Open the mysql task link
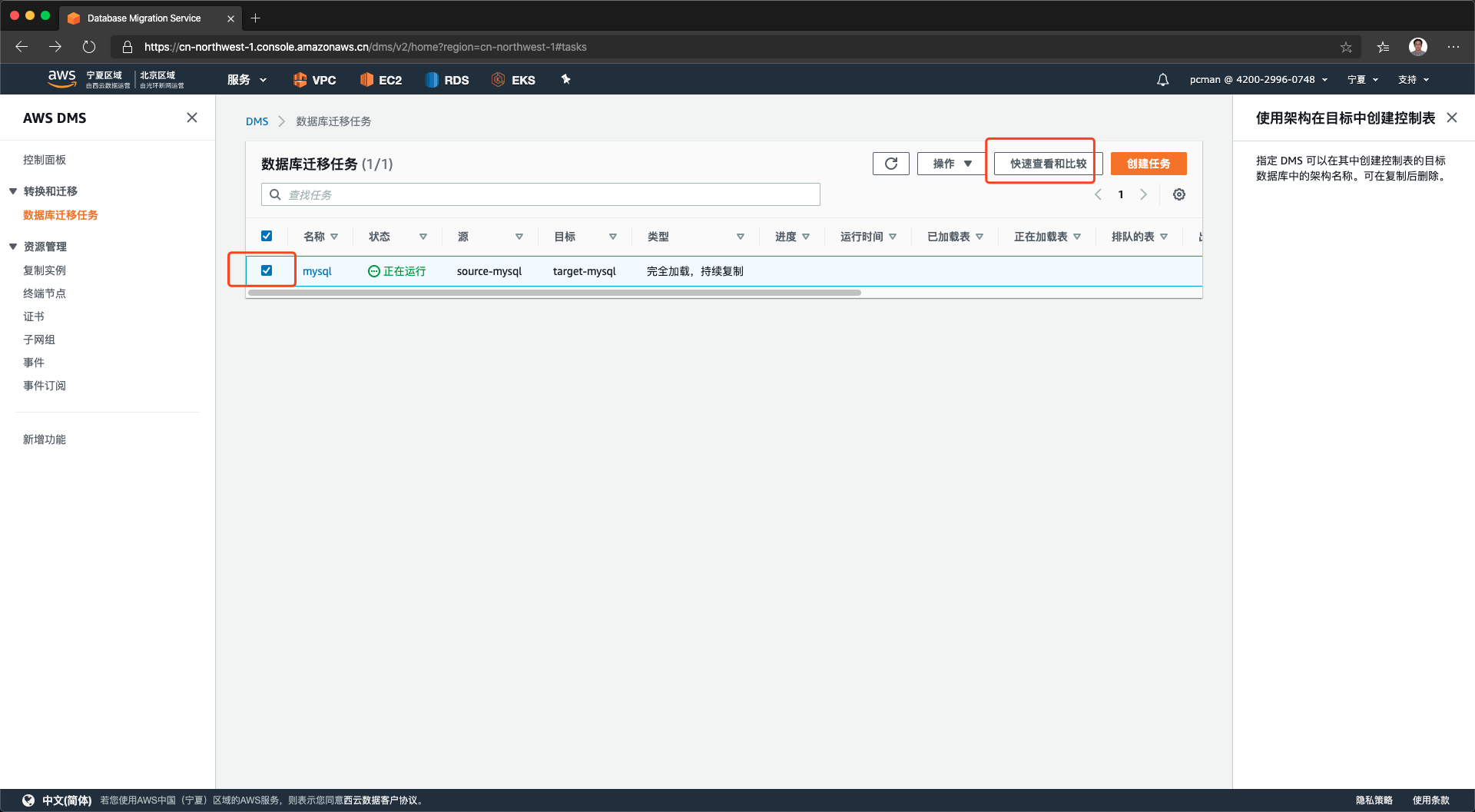 click(317, 271)
